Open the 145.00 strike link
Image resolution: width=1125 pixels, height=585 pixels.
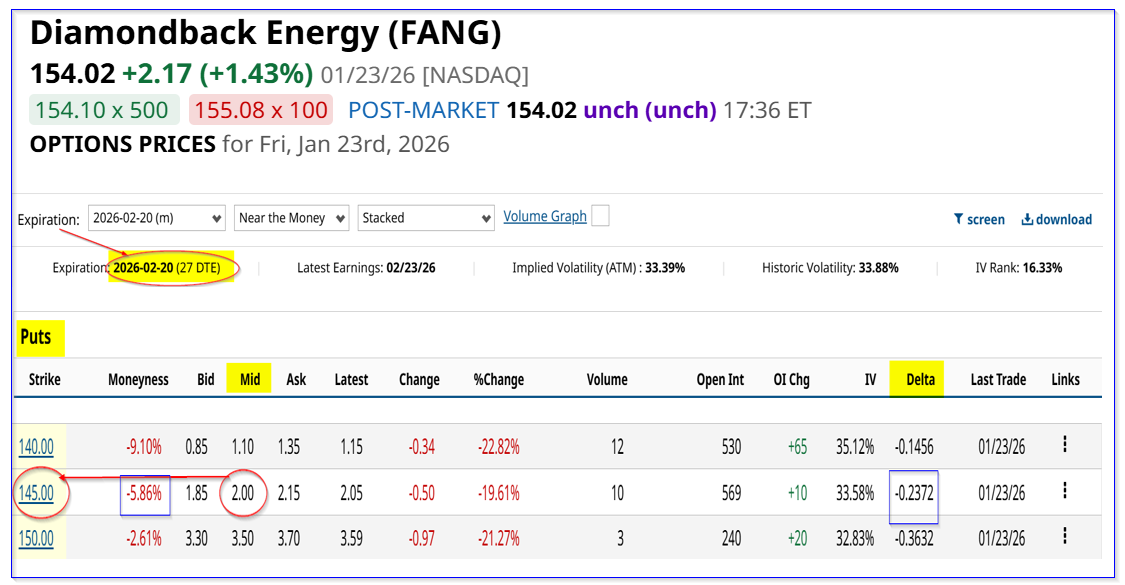[36, 492]
